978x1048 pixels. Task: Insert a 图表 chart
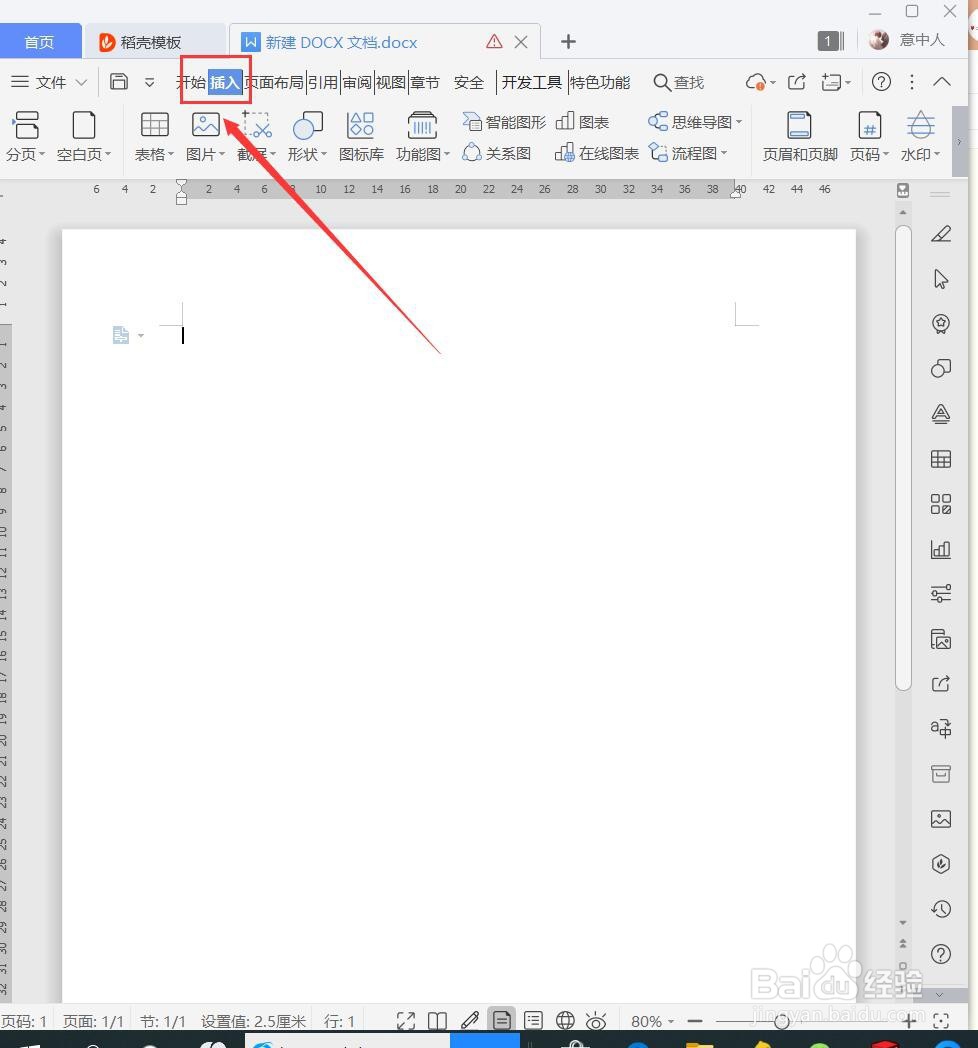(582, 122)
